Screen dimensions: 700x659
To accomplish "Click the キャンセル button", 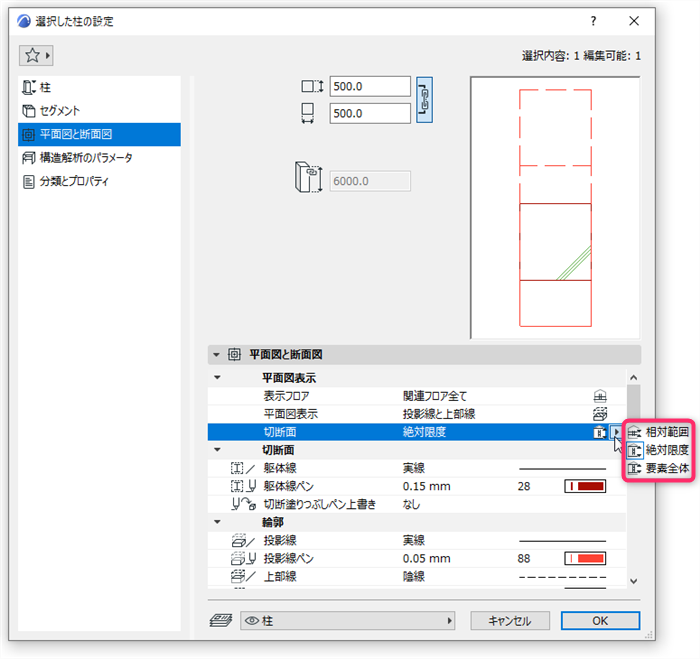I will pos(510,621).
